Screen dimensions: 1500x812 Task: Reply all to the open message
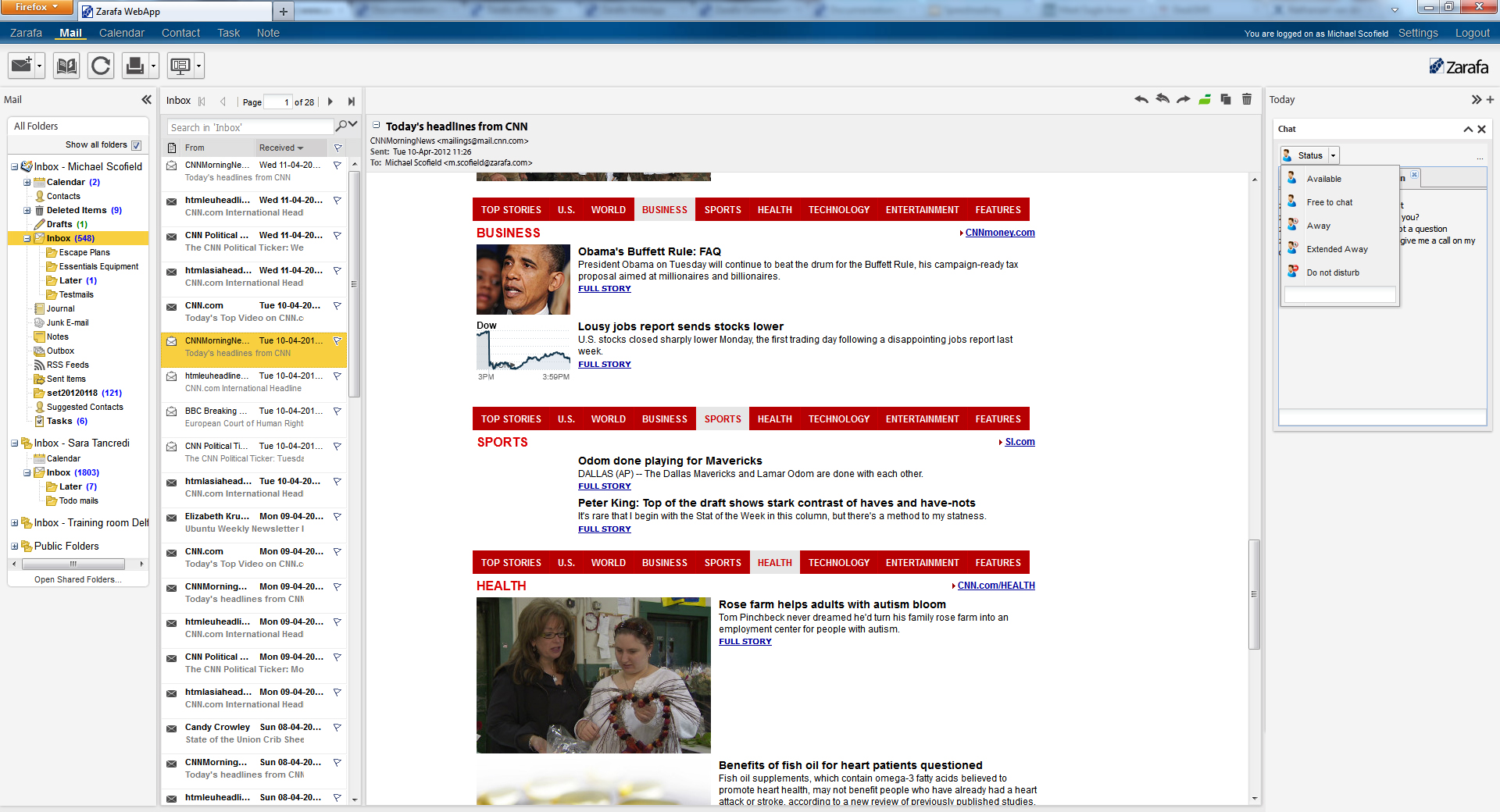(x=1162, y=99)
